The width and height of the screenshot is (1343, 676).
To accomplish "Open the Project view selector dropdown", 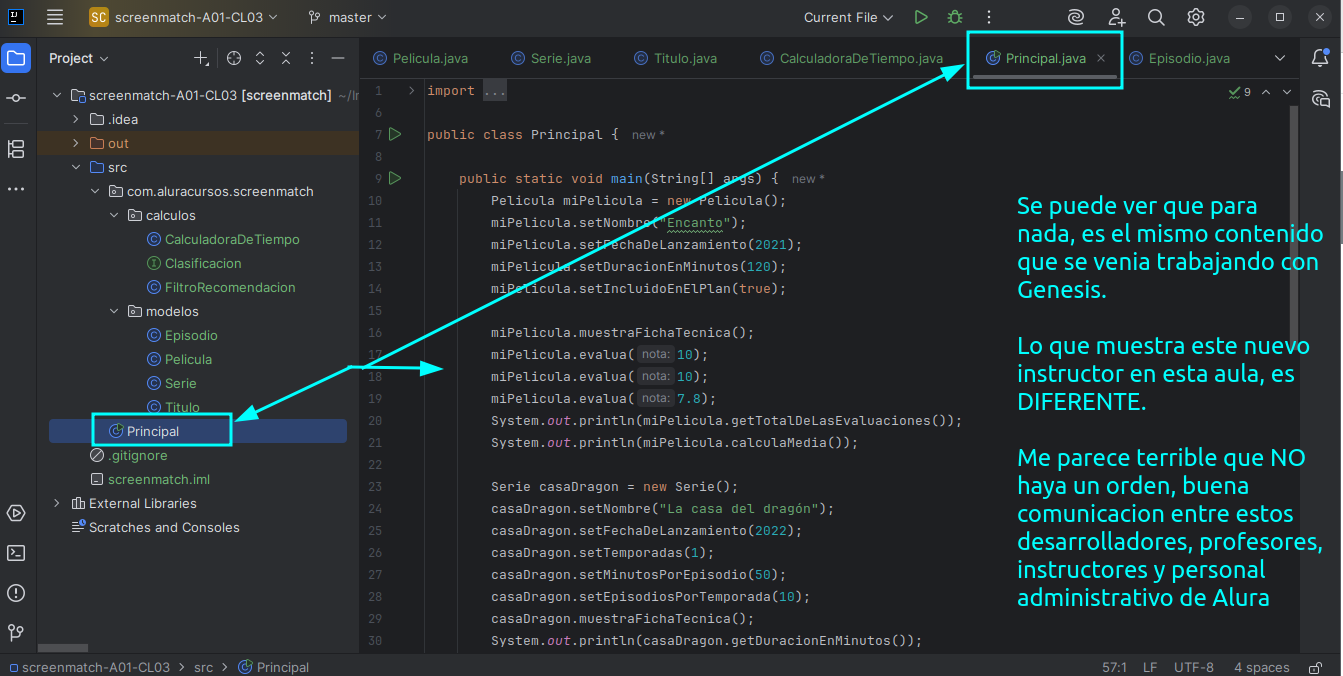I will point(79,58).
